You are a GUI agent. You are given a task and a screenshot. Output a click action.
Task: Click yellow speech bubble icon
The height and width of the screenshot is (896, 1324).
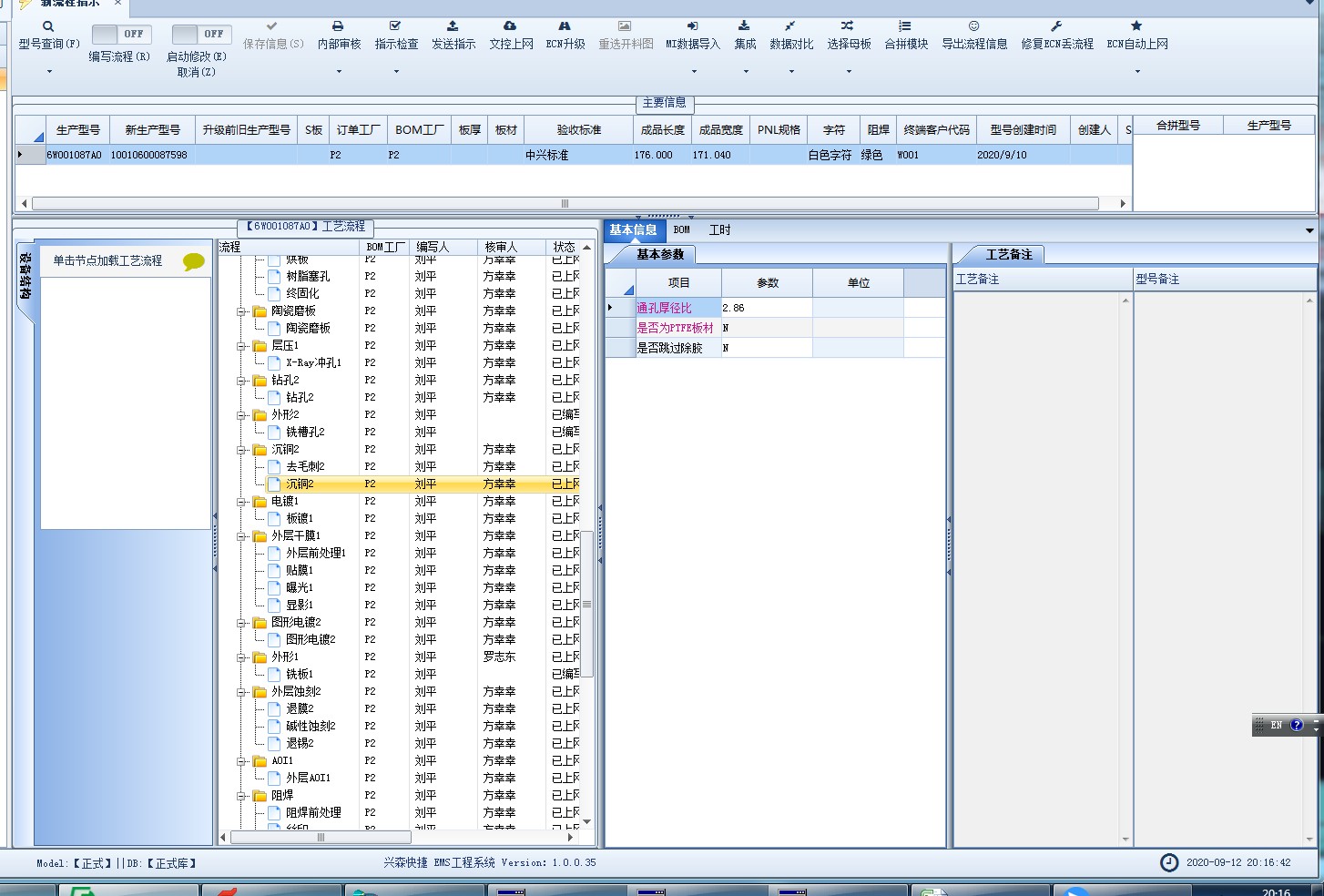pos(193,262)
